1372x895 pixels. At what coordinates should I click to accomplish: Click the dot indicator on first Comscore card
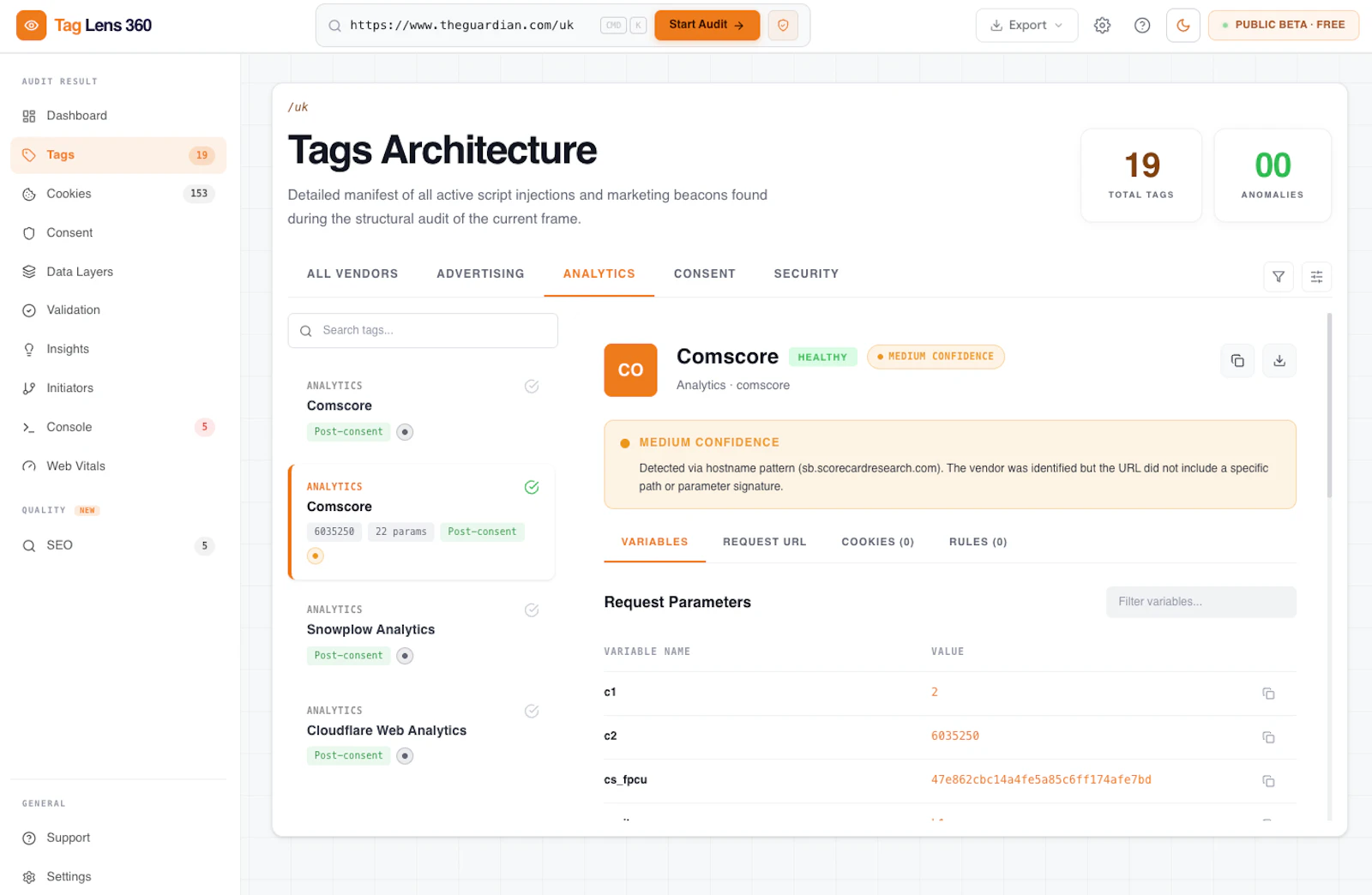pos(405,432)
